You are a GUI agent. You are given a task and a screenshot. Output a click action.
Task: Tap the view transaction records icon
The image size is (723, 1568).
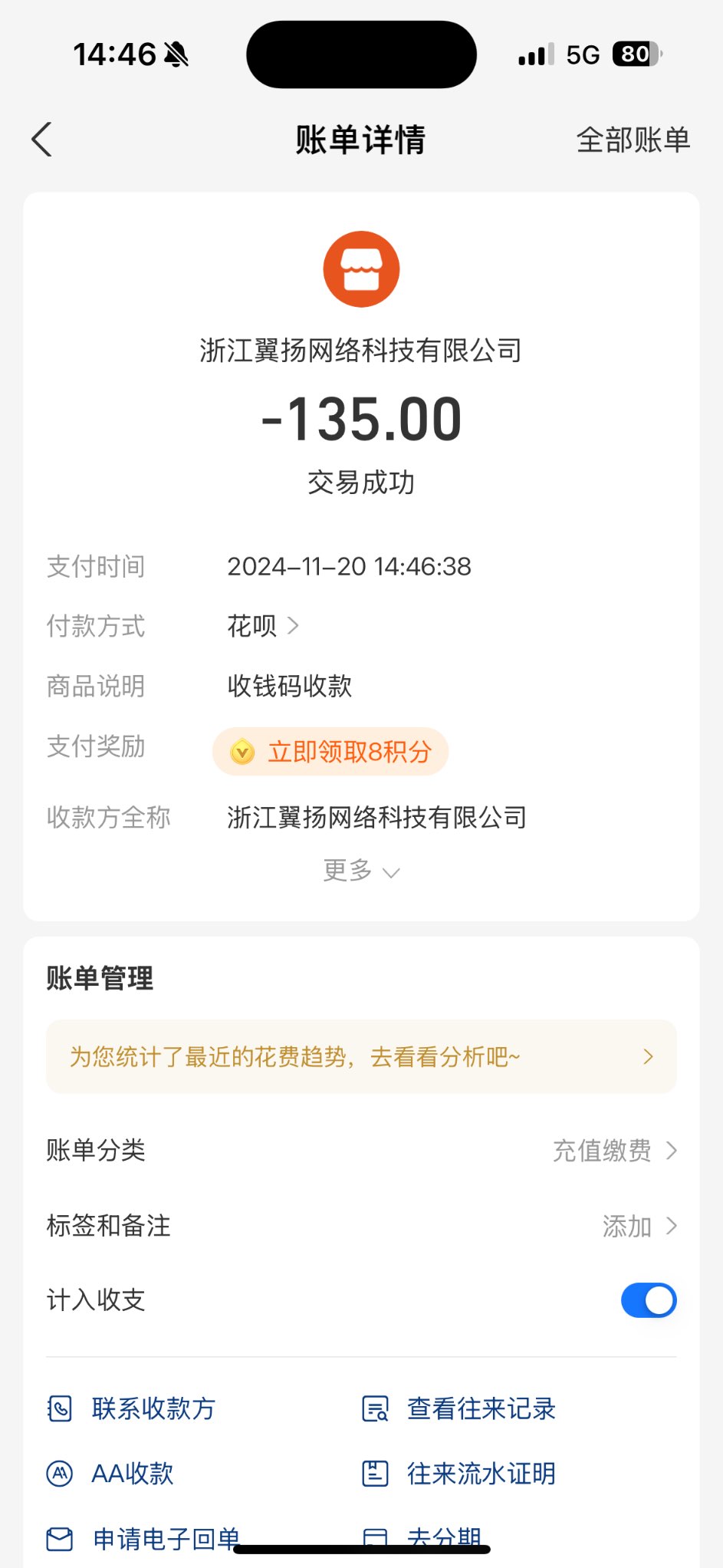tap(375, 1408)
